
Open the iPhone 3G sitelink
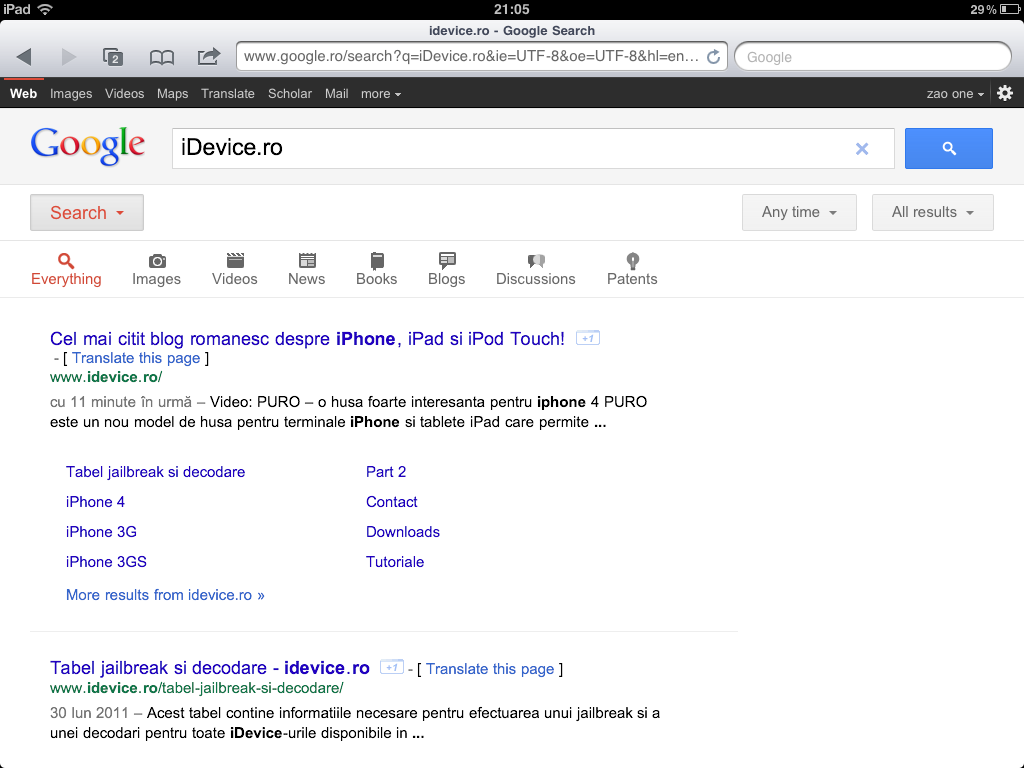[101, 532]
